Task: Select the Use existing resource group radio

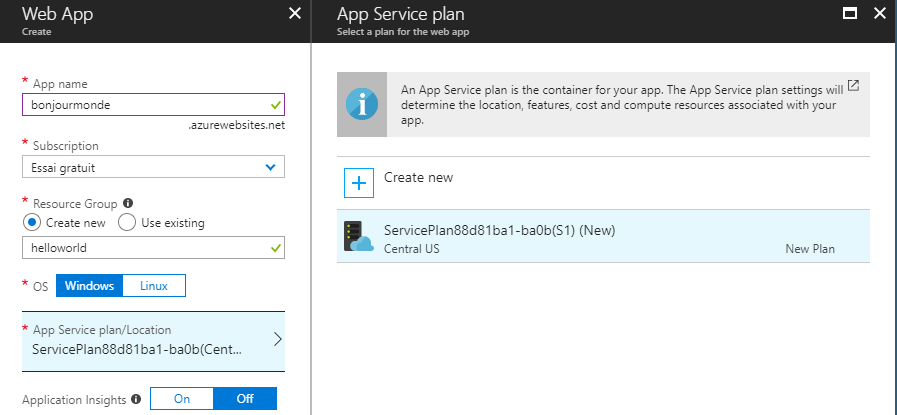Action: pos(126,222)
